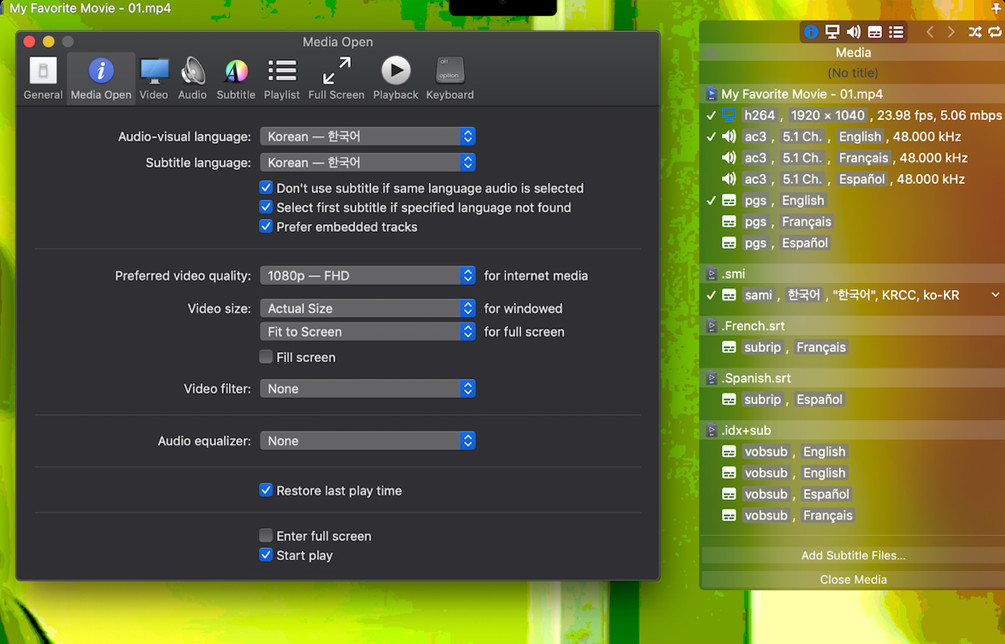This screenshot has width=1005, height=644.
Task: Click the (No title) media header
Action: pyautogui.click(x=852, y=72)
